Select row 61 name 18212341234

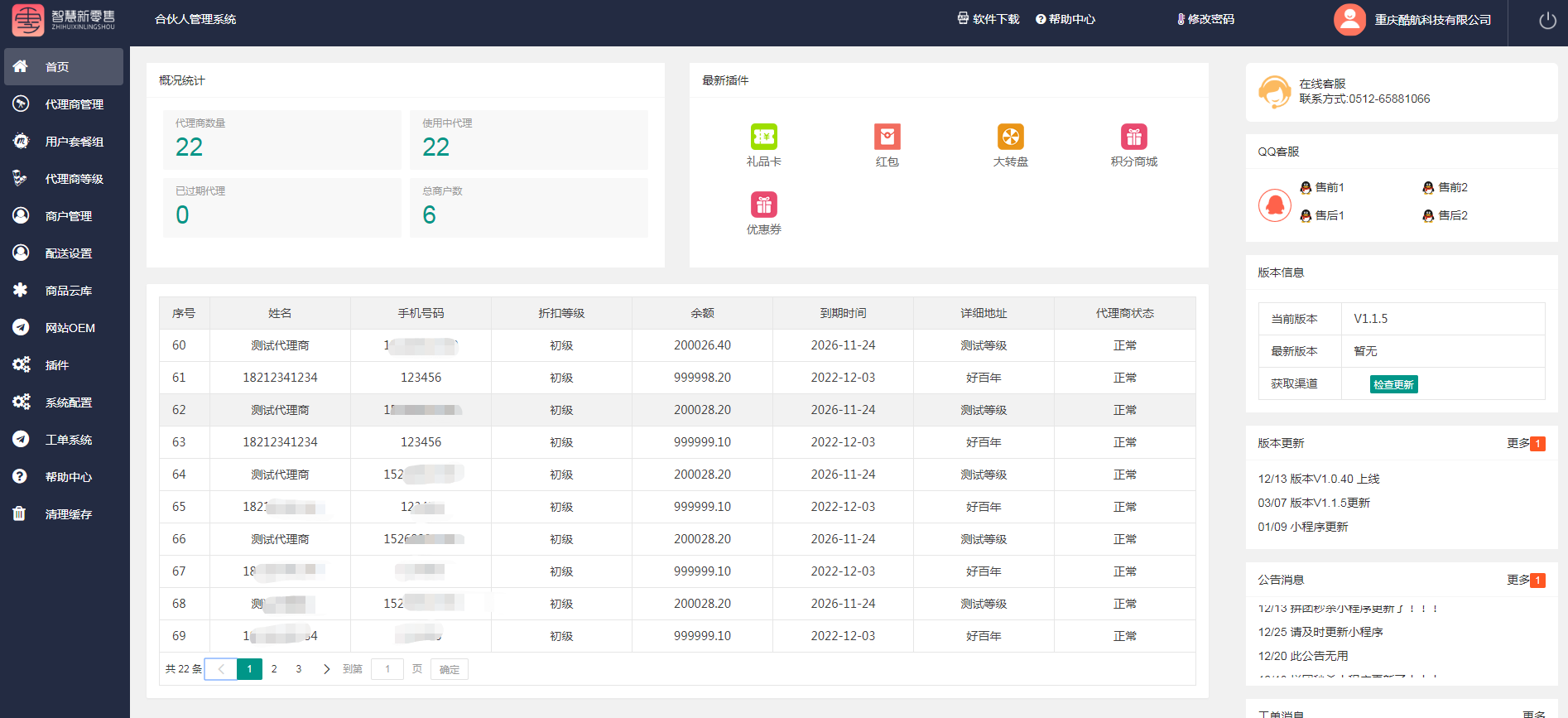pyautogui.click(x=280, y=378)
